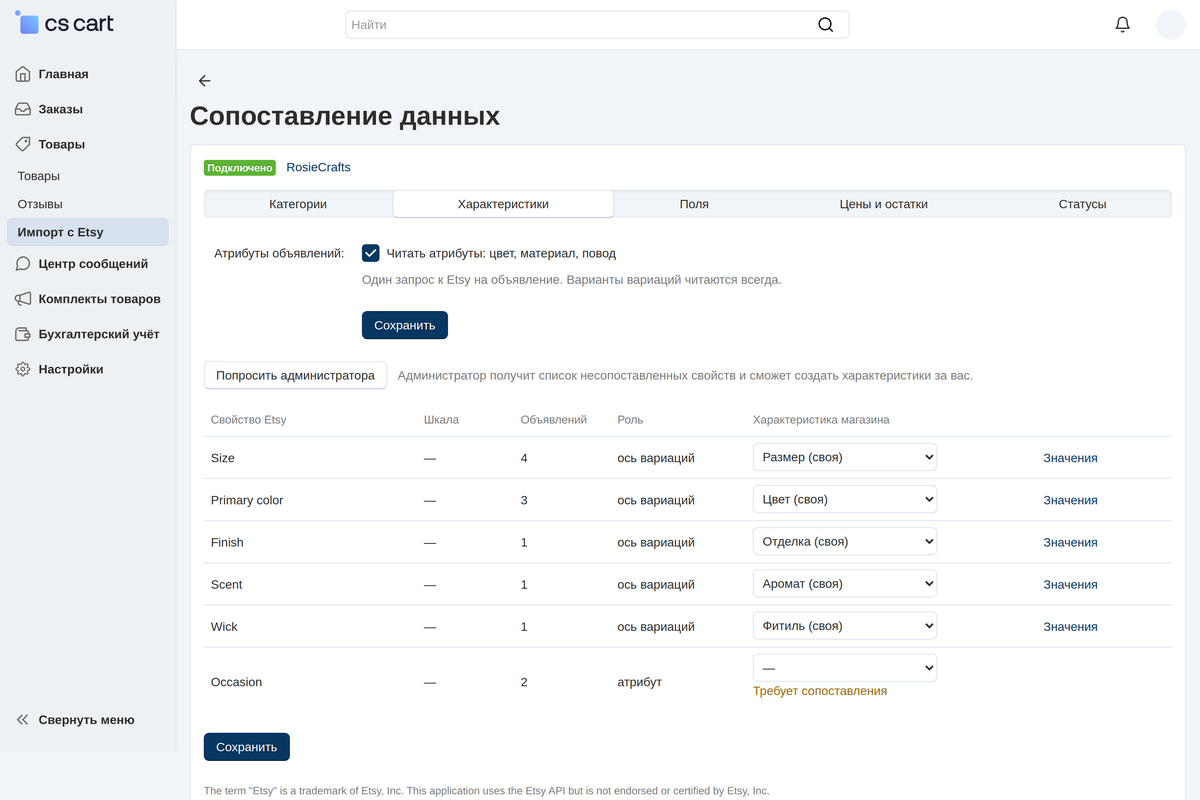Go back using the arrow icon

tap(204, 81)
